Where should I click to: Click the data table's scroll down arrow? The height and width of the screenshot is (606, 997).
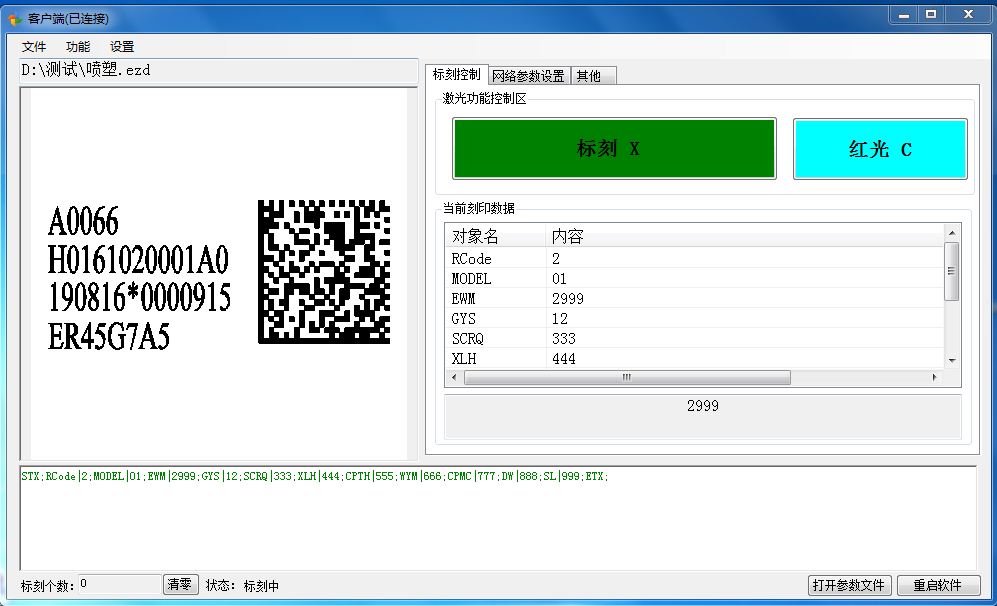click(x=952, y=361)
